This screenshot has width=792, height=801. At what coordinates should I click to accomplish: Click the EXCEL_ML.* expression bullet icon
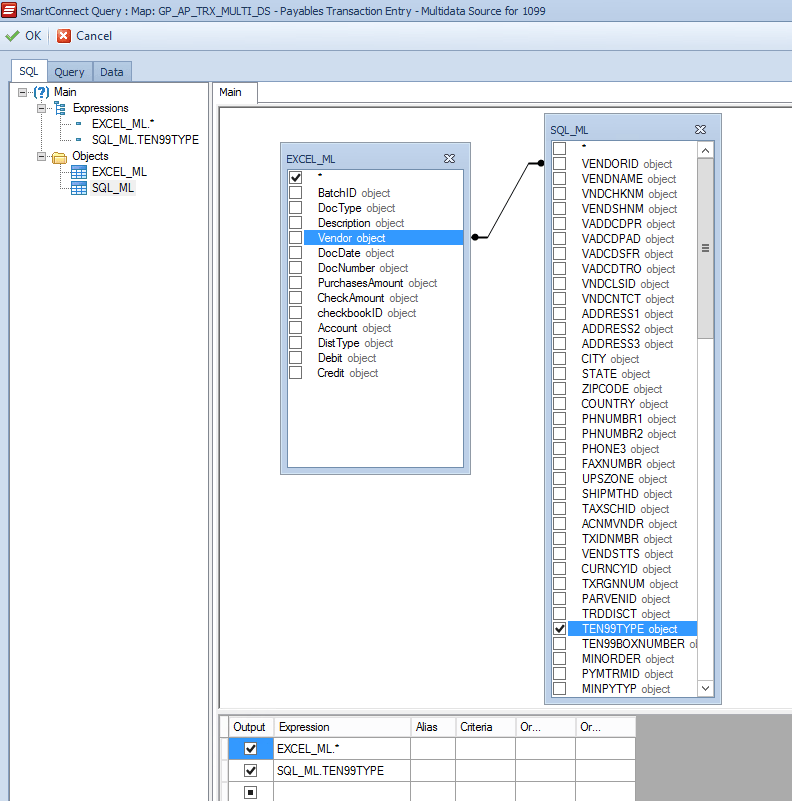click(x=78, y=124)
